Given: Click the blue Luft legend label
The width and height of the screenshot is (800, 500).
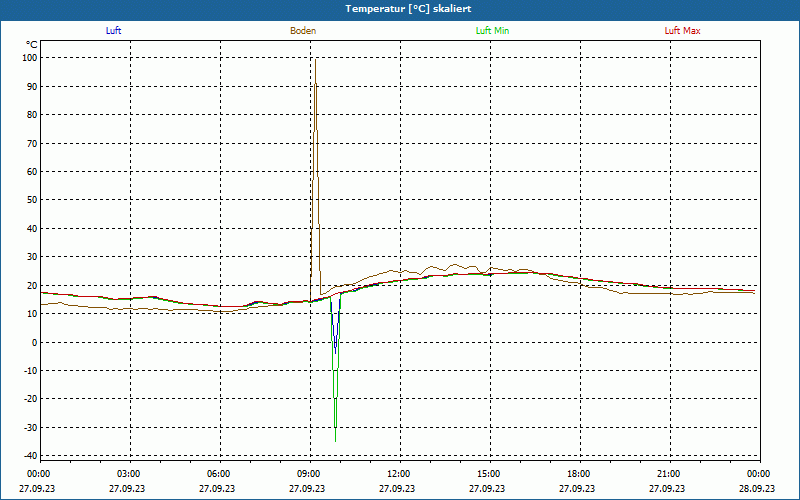Looking at the screenshot, I should (x=113, y=31).
